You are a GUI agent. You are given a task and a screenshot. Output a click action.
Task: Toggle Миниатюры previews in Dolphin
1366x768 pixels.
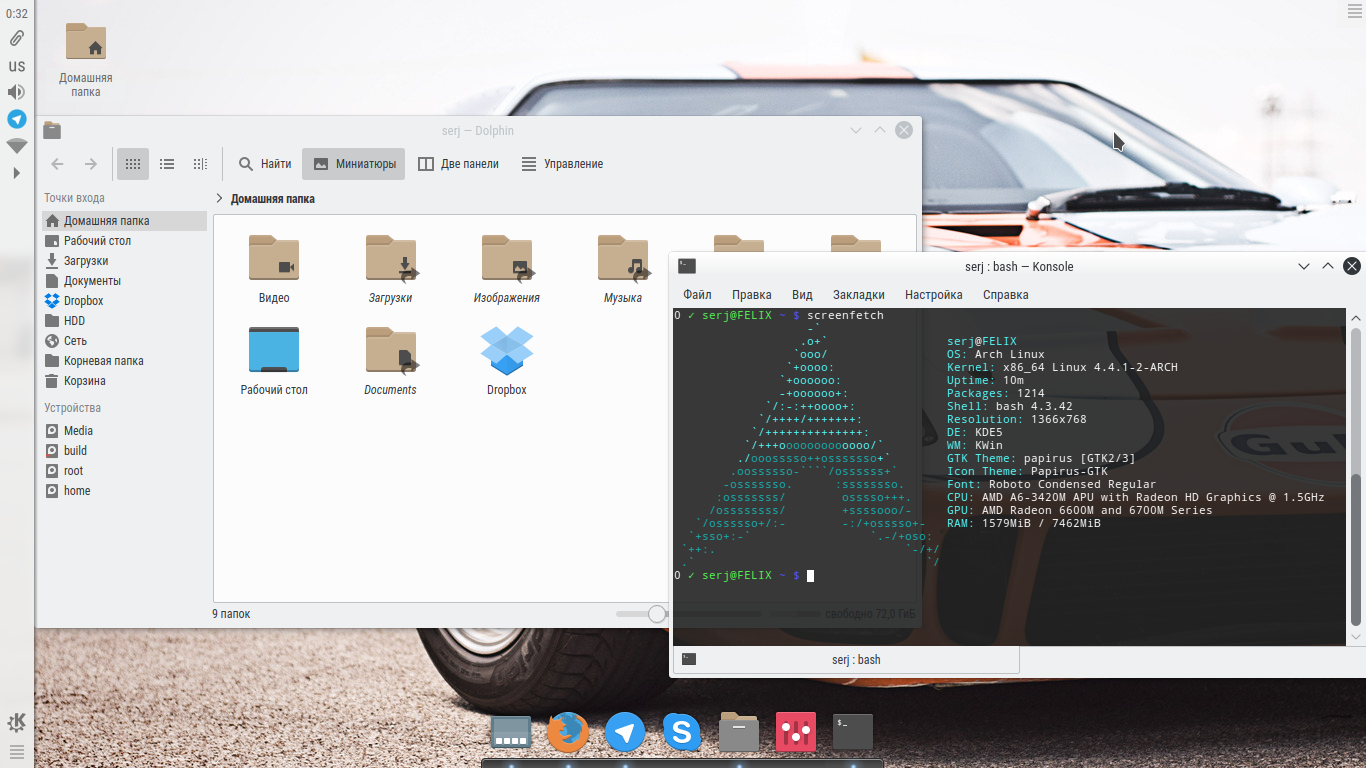[x=354, y=164]
